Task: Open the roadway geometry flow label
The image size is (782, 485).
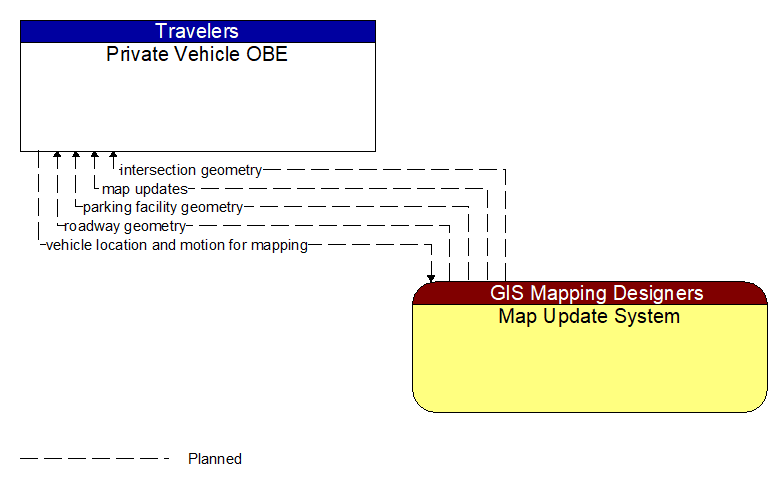Action: click(125, 226)
